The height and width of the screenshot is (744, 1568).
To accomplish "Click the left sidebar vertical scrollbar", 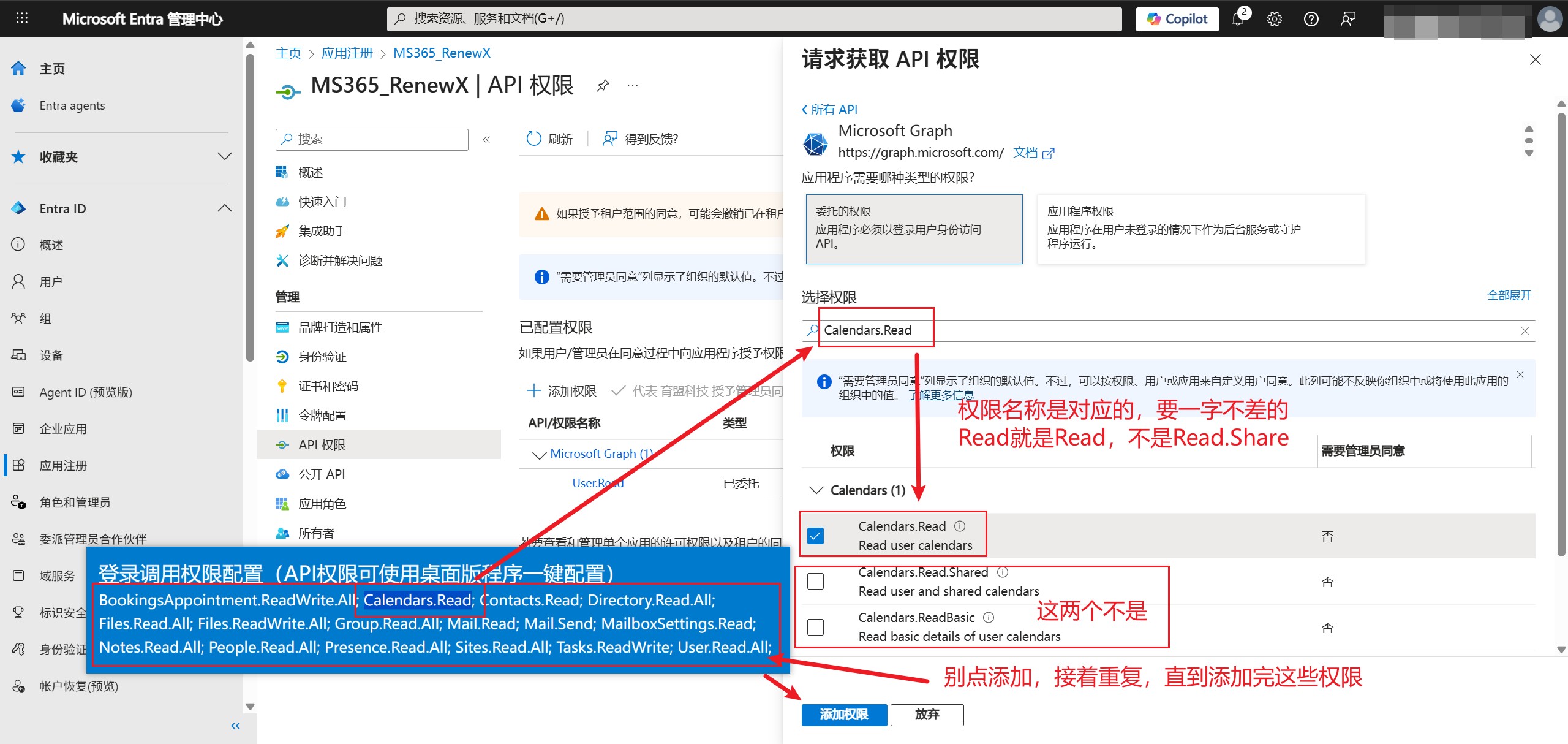I will click(x=250, y=208).
